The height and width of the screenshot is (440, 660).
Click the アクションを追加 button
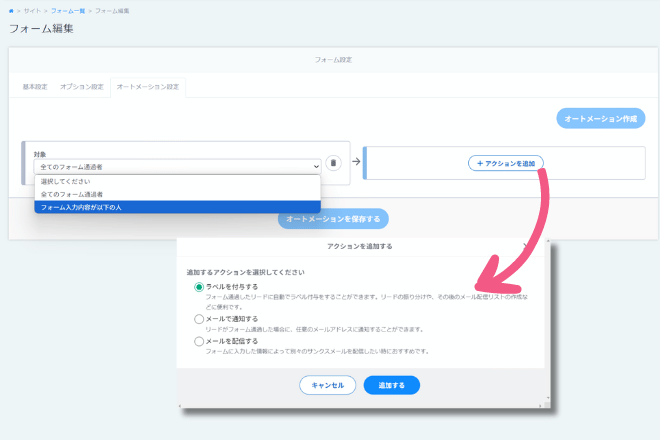coord(506,163)
